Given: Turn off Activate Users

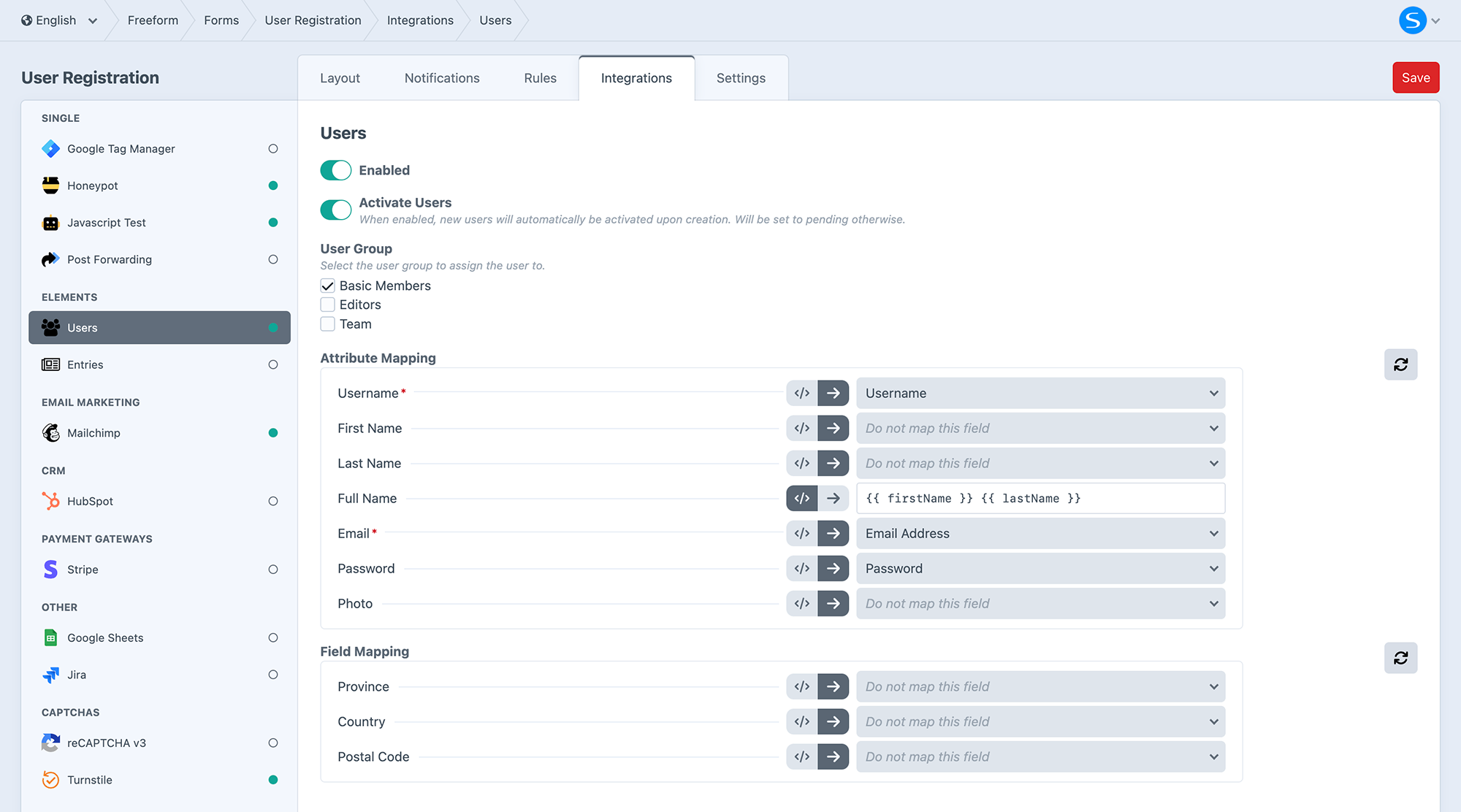Looking at the screenshot, I should (x=335, y=210).
